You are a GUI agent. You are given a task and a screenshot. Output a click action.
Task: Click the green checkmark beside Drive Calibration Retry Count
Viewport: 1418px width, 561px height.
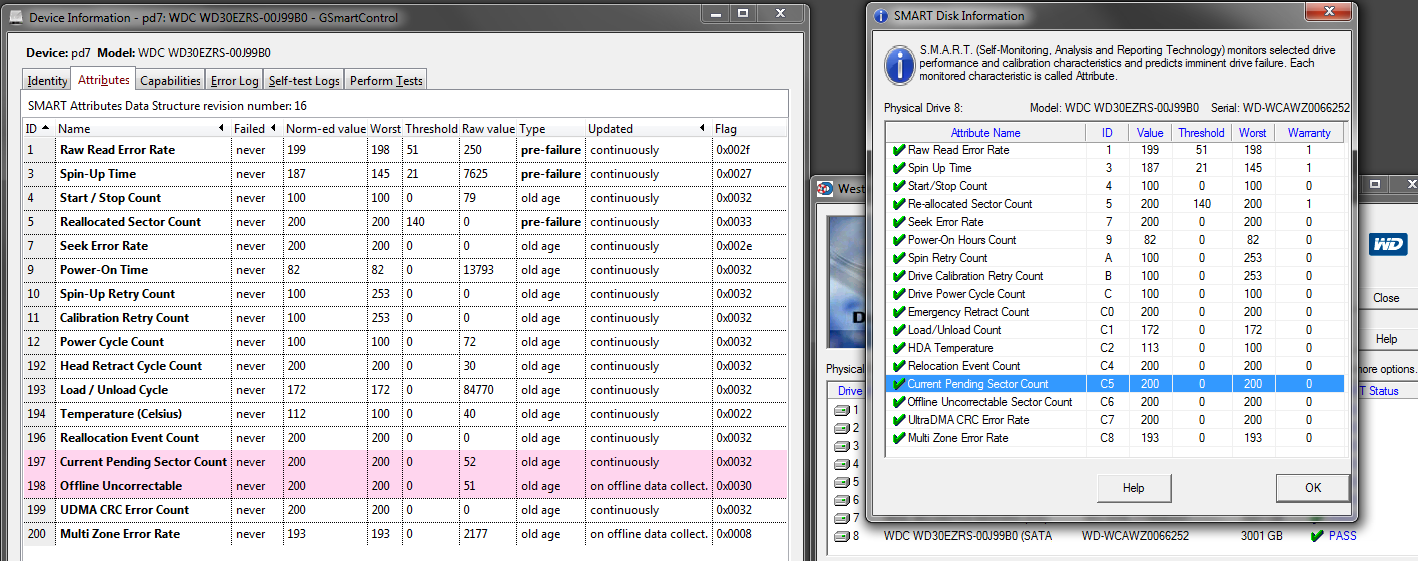899,276
